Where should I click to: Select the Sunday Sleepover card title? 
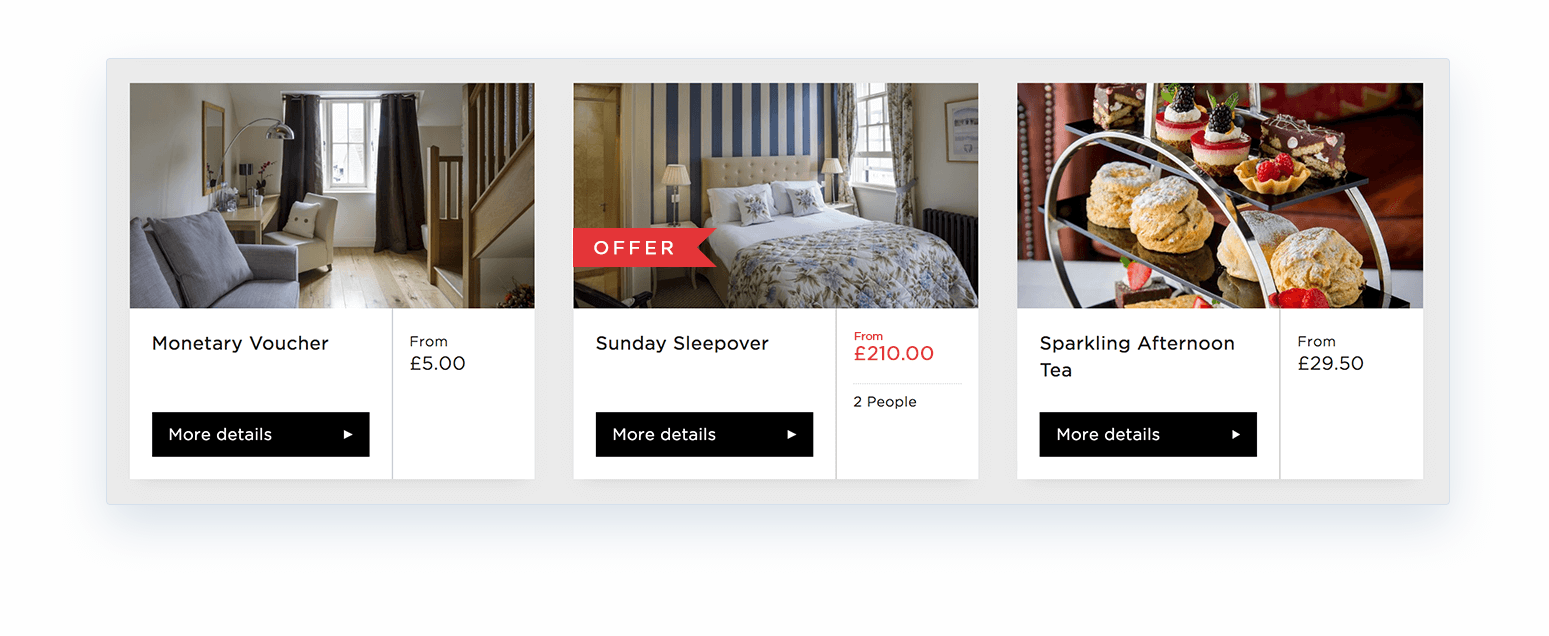click(682, 343)
